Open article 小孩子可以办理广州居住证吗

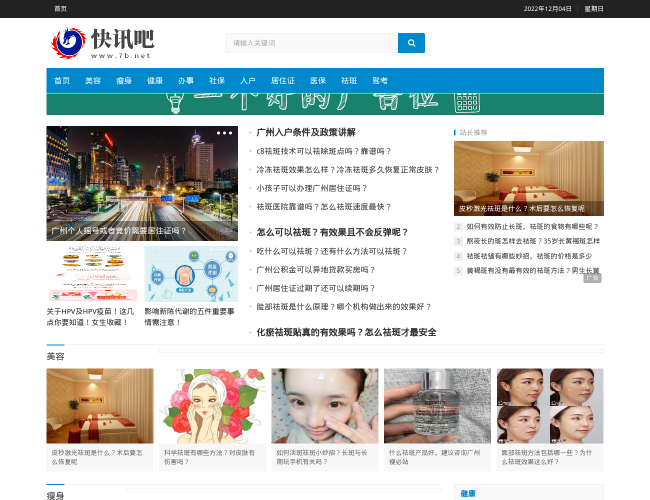311,188
